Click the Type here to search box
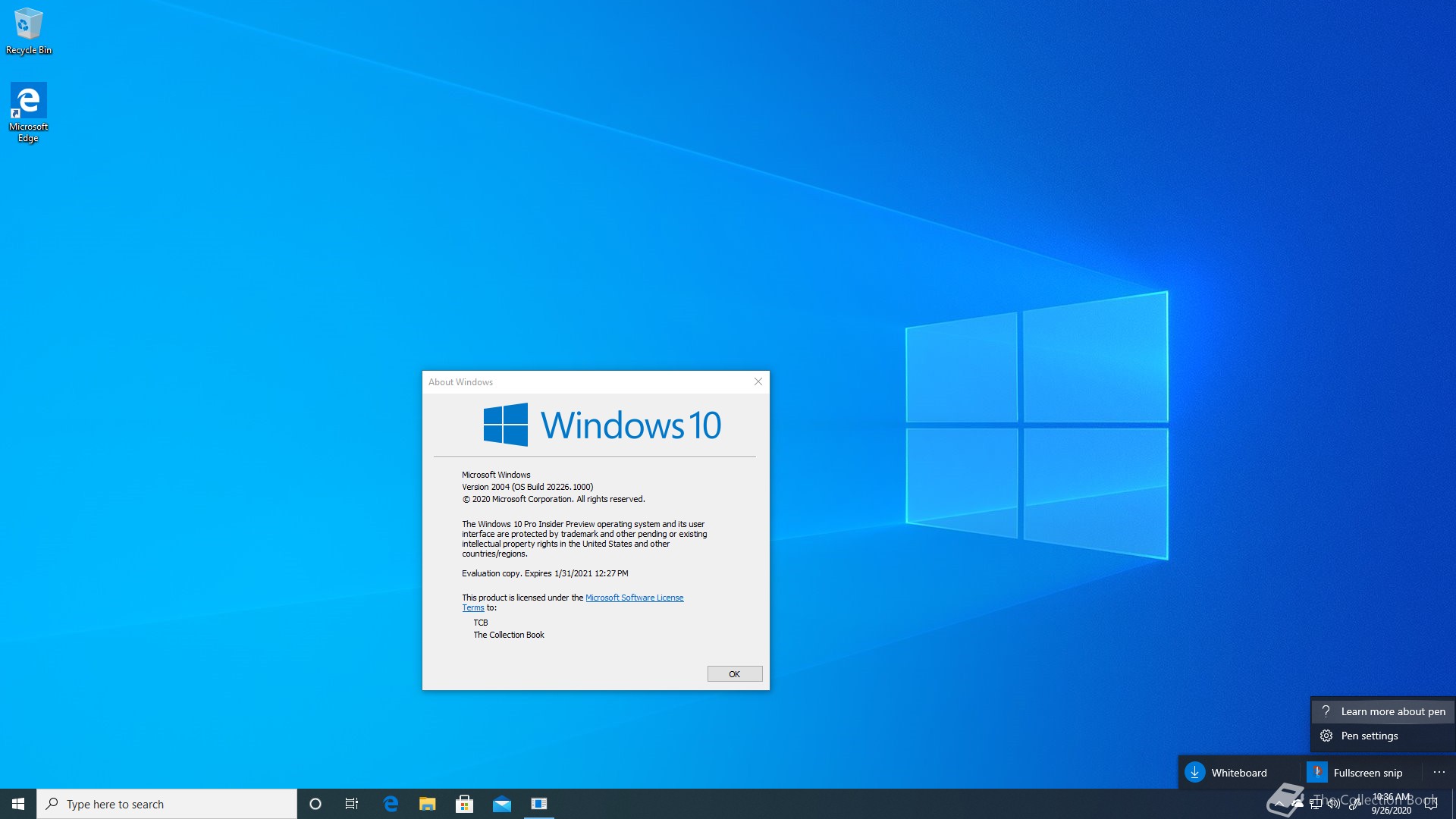The image size is (1456, 819). pyautogui.click(x=167, y=804)
